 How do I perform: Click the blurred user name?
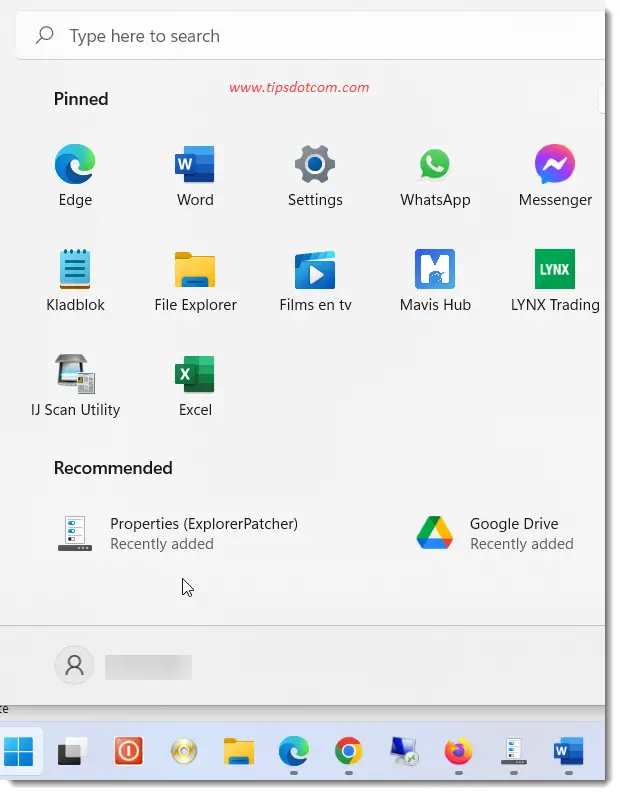(x=149, y=667)
